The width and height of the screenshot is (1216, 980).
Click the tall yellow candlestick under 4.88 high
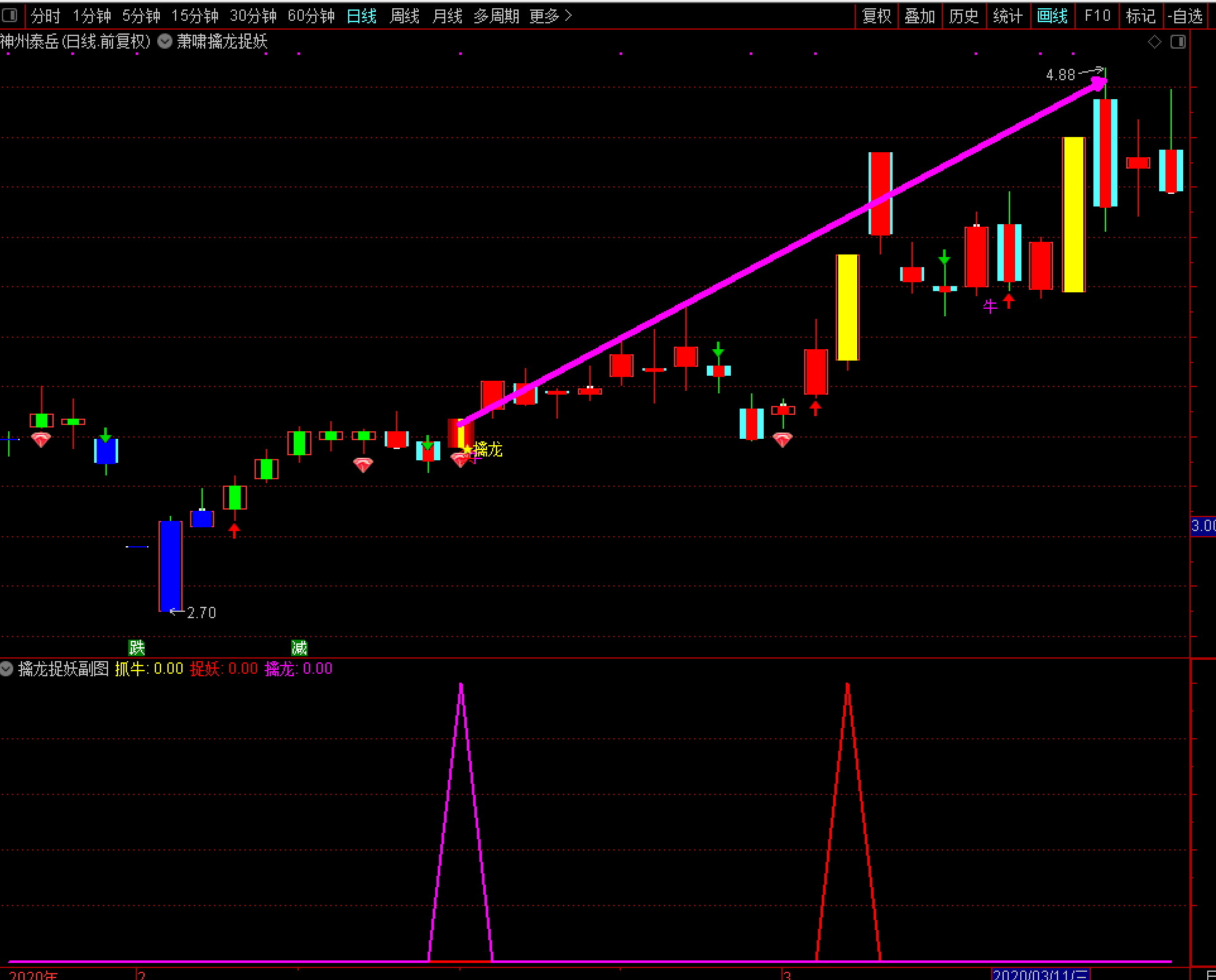coord(1073,215)
